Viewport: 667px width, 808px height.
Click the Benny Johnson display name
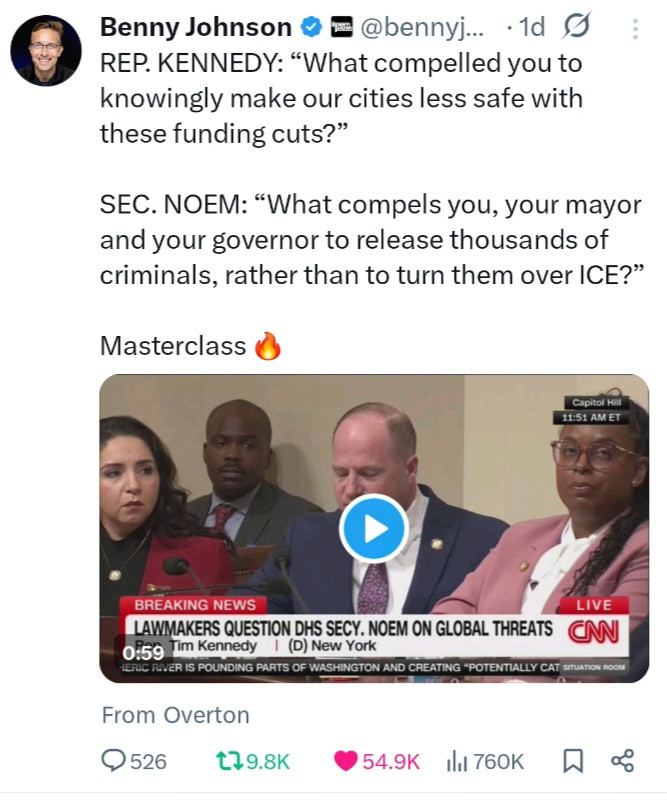pyautogui.click(x=195, y=27)
